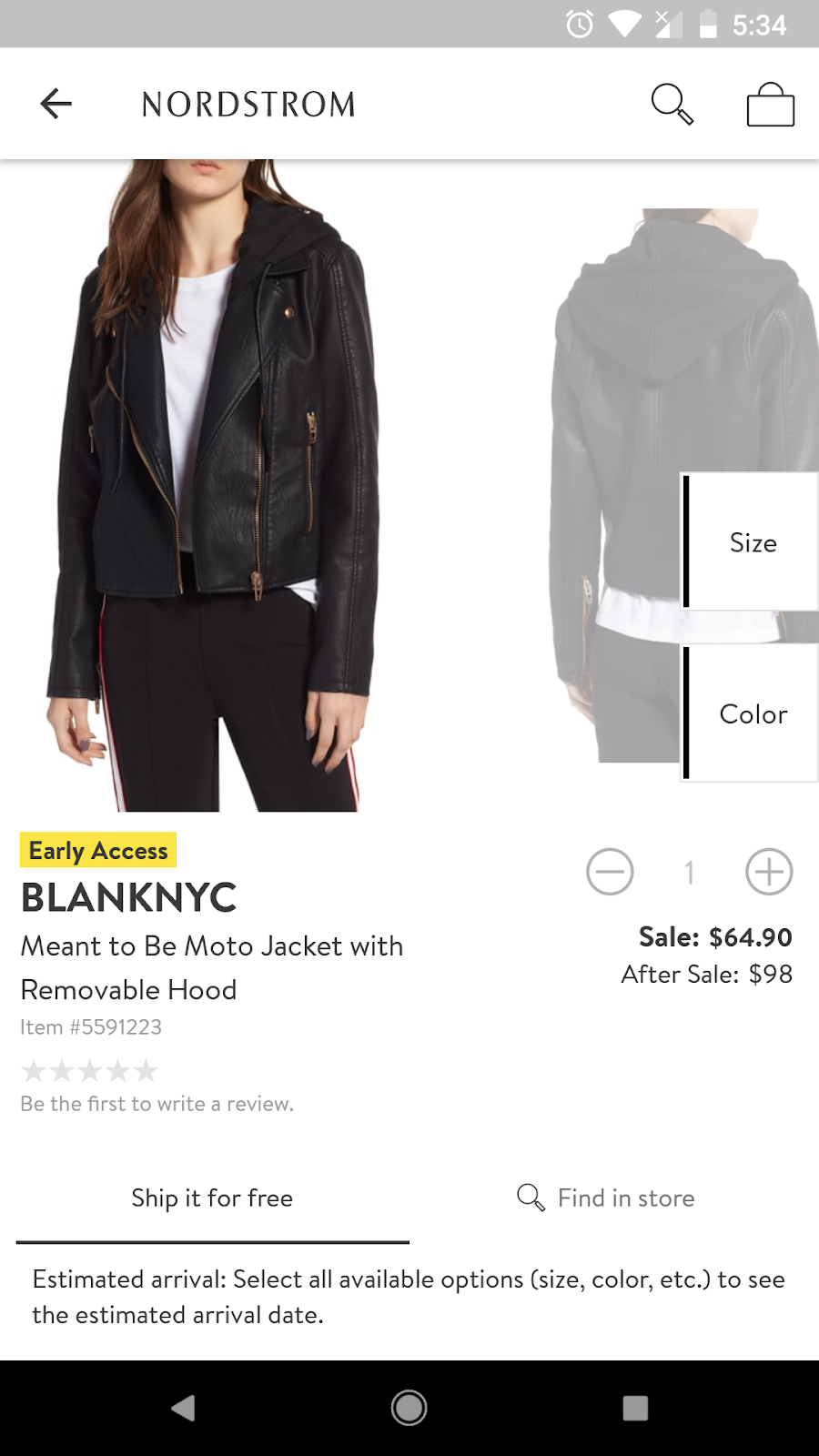Tap the Find in store magnifier icon
The height and width of the screenshot is (1456, 819).
(529, 1198)
